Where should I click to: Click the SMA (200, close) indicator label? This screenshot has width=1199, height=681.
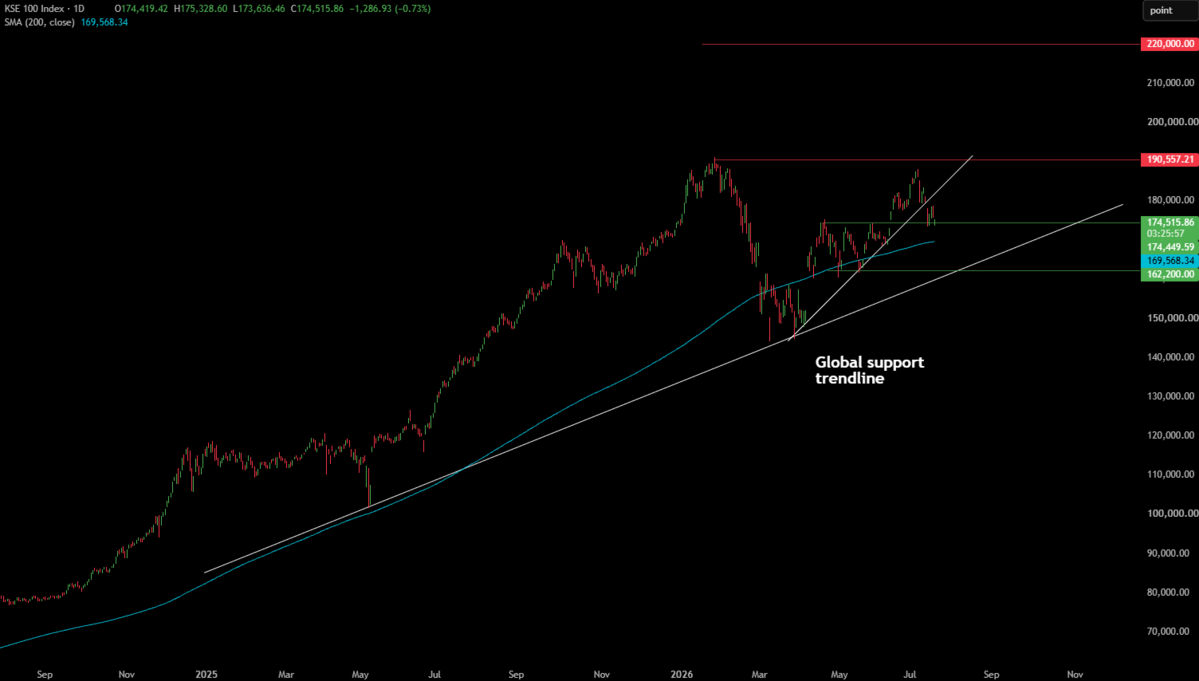click(40, 23)
